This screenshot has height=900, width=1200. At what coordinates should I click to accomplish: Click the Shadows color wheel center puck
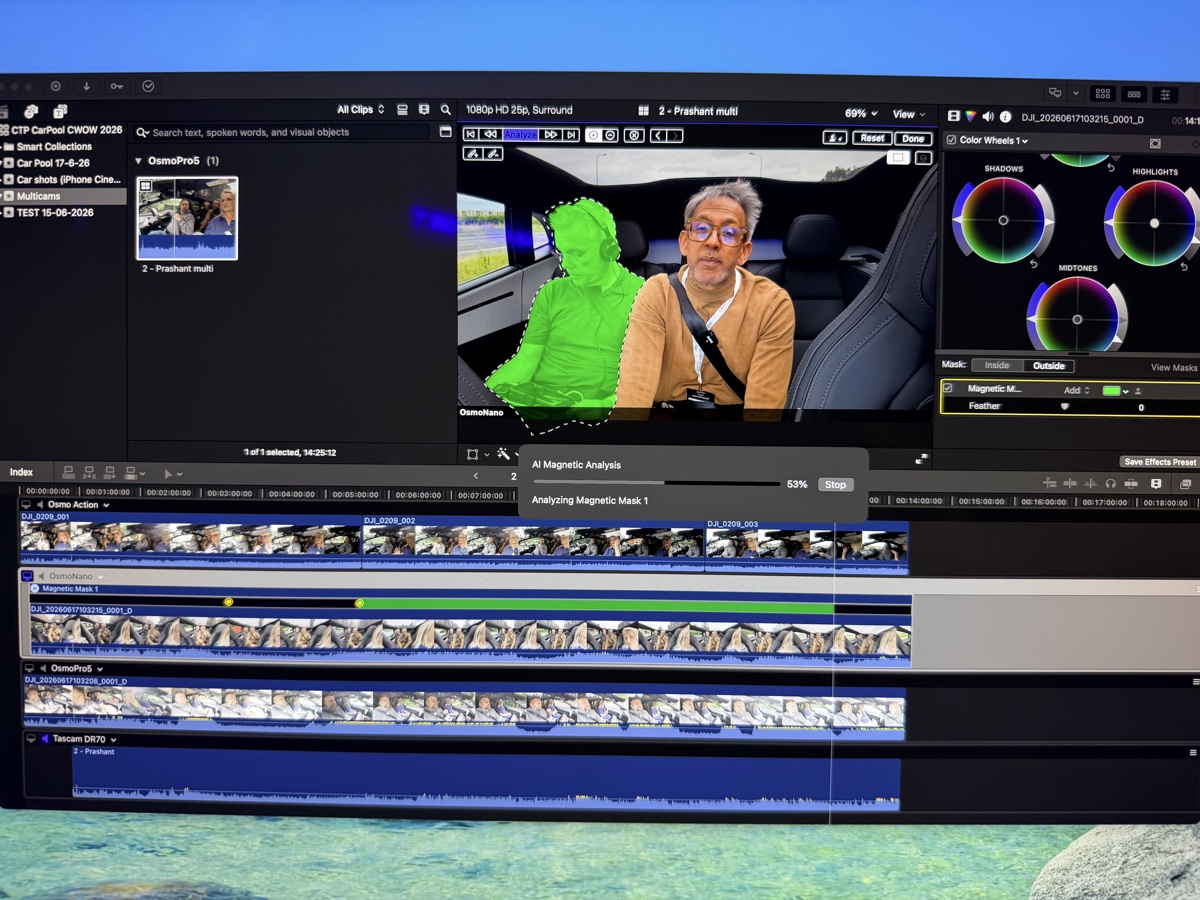pyautogui.click(x=1002, y=220)
